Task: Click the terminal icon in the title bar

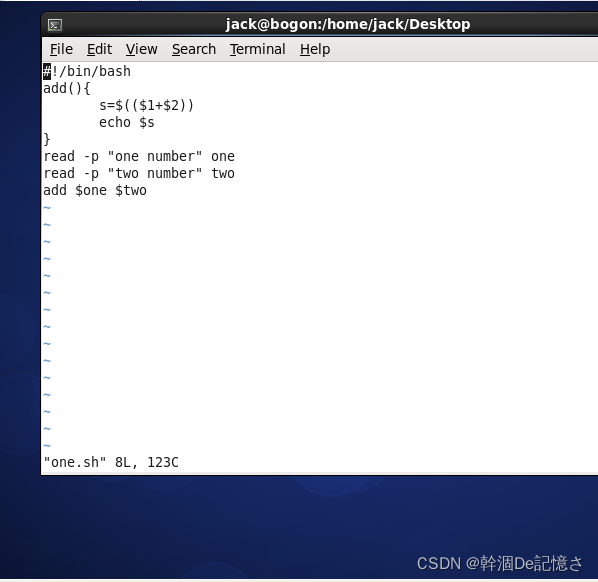Action: click(x=55, y=25)
